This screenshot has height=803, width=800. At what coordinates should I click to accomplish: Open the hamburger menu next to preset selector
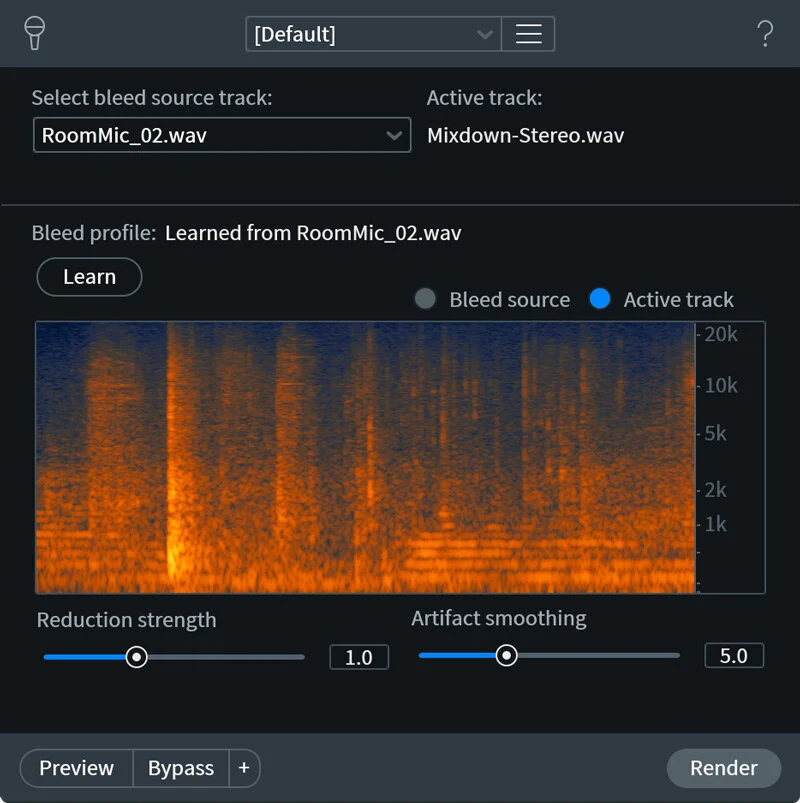click(528, 33)
